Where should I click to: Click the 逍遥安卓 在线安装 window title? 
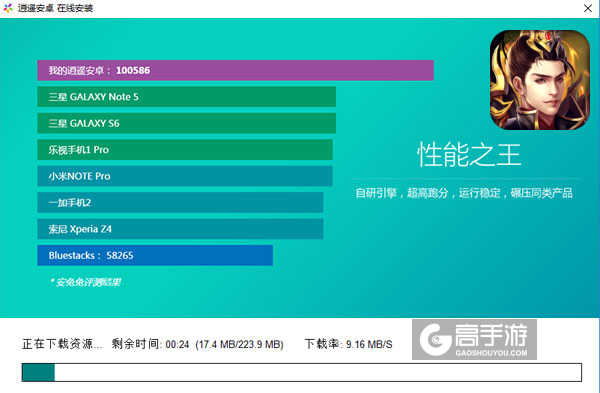click(55, 8)
